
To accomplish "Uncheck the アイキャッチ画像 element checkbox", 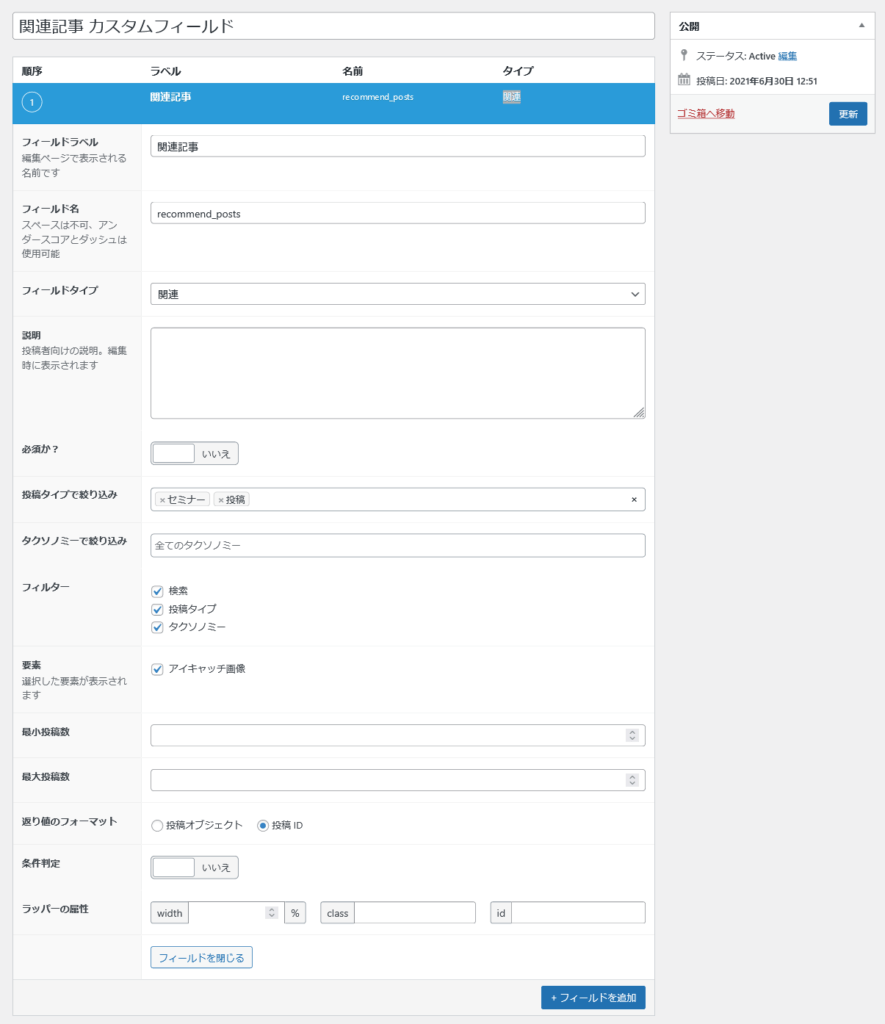I will click(157, 671).
